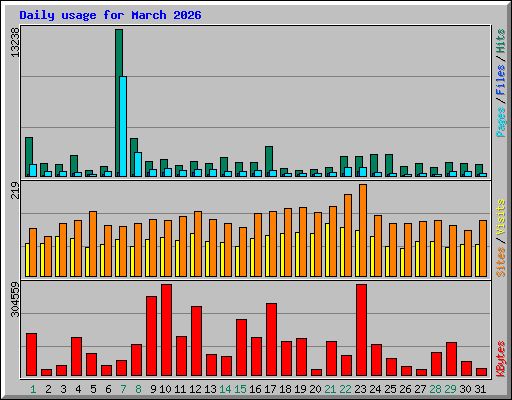Click day label 10 on x-axis

pyautogui.click(x=165, y=389)
